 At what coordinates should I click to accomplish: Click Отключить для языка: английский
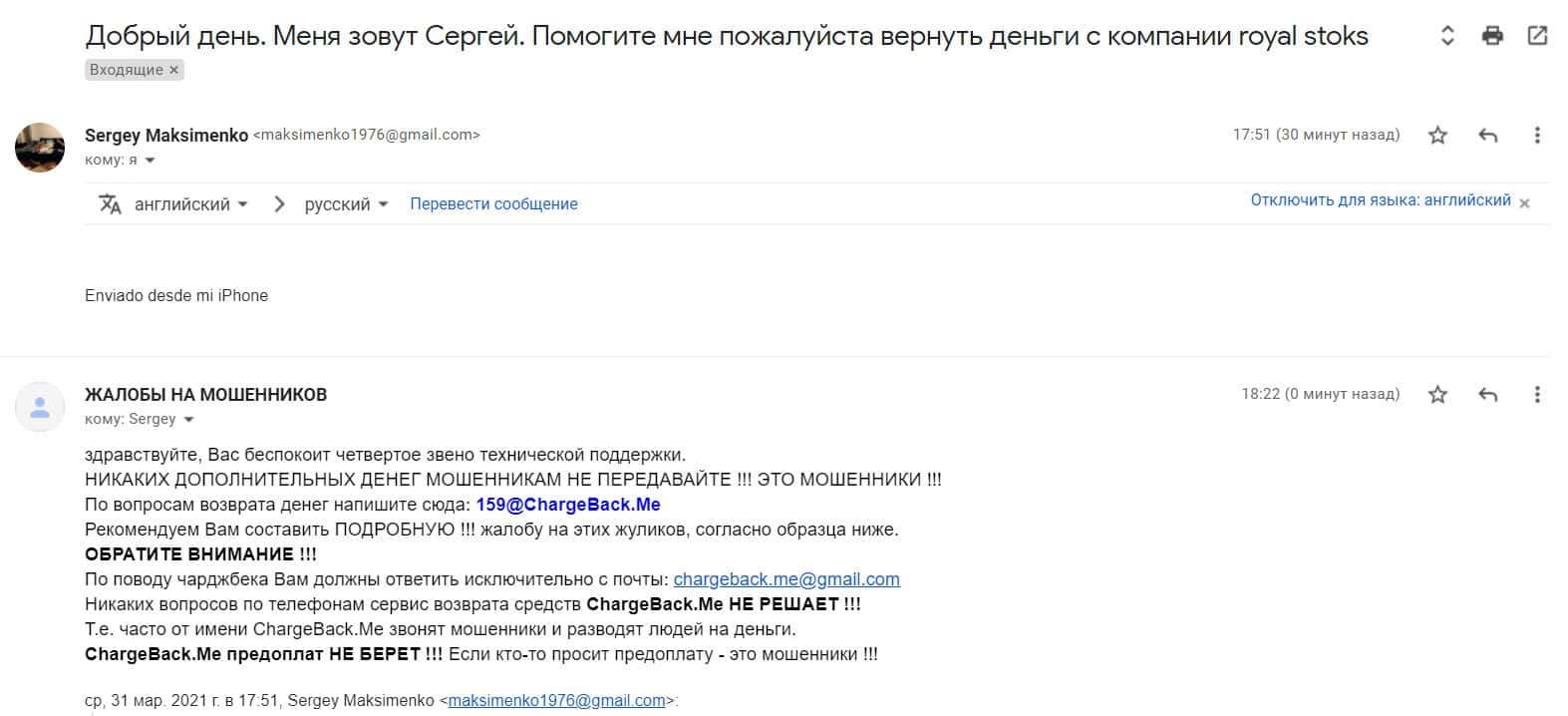point(1381,200)
